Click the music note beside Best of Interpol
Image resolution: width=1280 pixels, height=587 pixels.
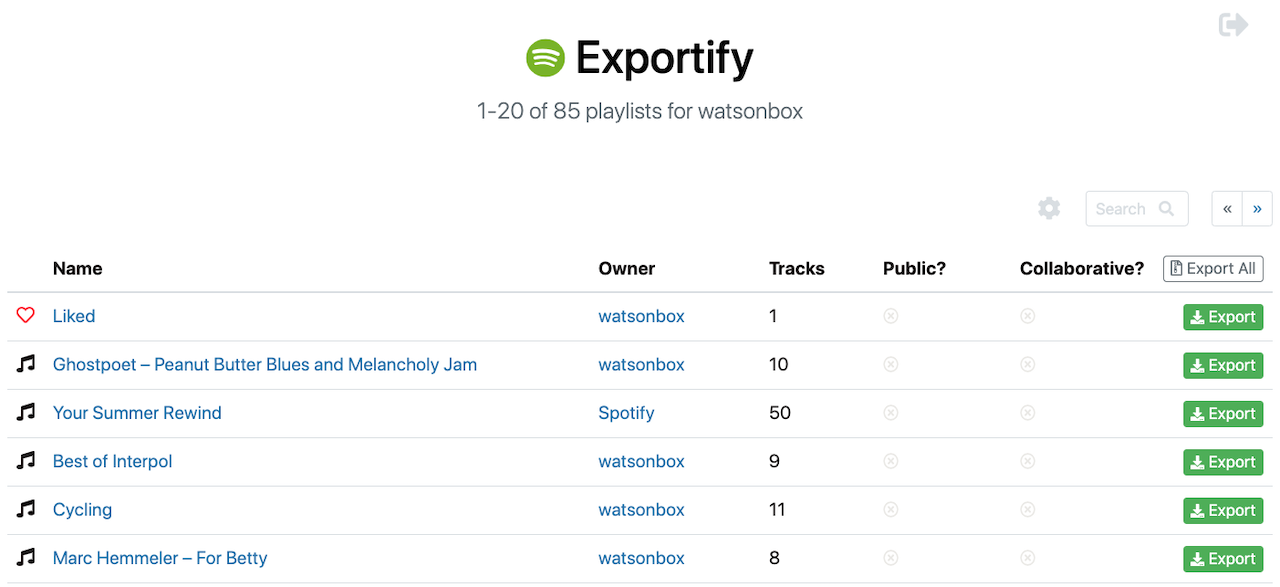(x=26, y=461)
